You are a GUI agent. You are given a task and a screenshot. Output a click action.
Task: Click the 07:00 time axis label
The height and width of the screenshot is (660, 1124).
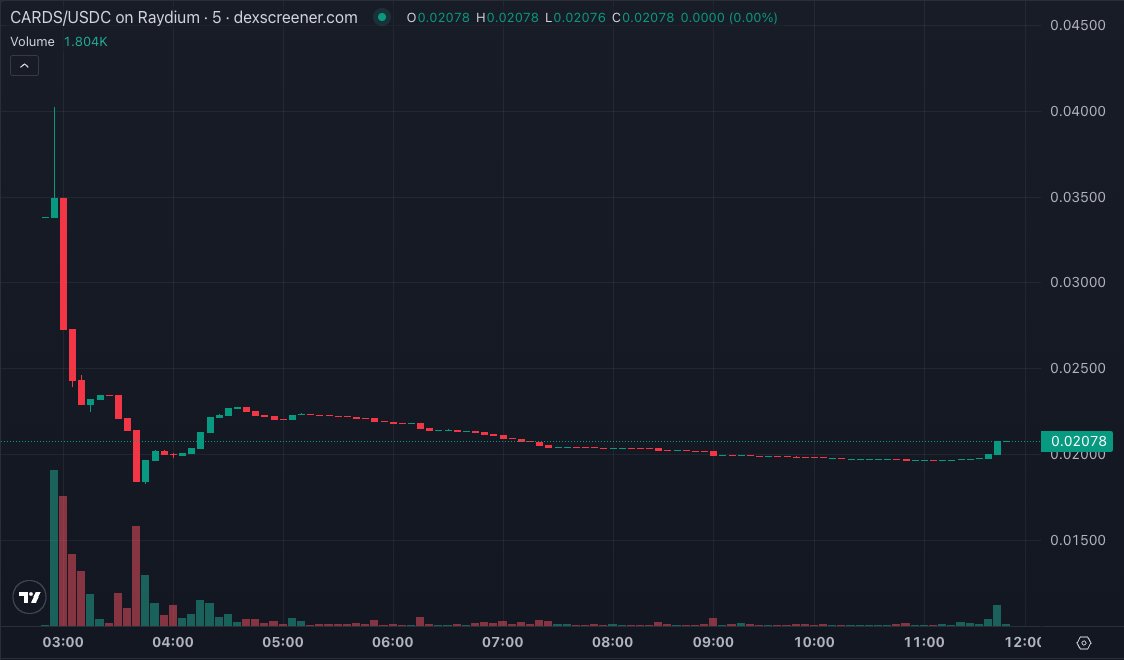pos(503,642)
